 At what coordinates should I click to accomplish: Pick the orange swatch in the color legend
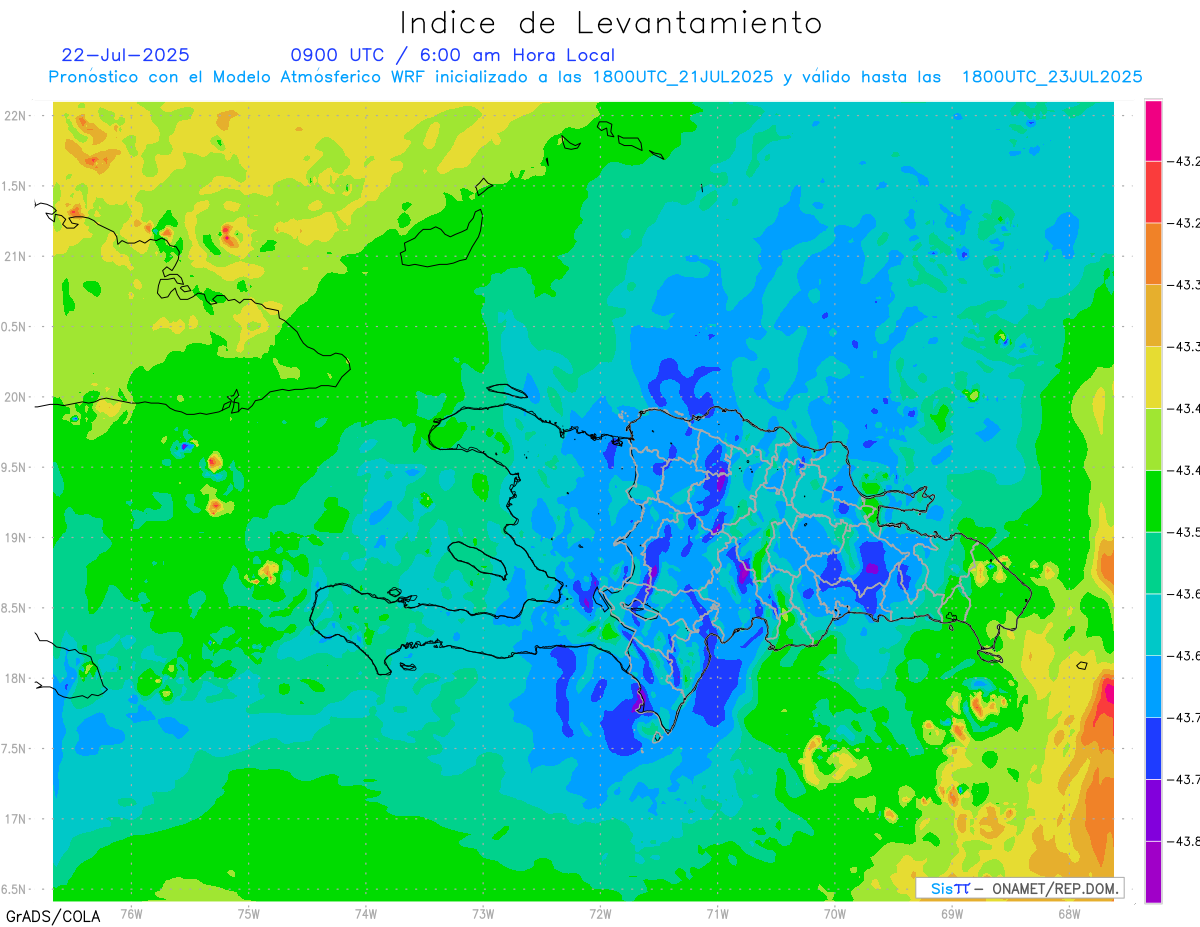click(x=1153, y=254)
